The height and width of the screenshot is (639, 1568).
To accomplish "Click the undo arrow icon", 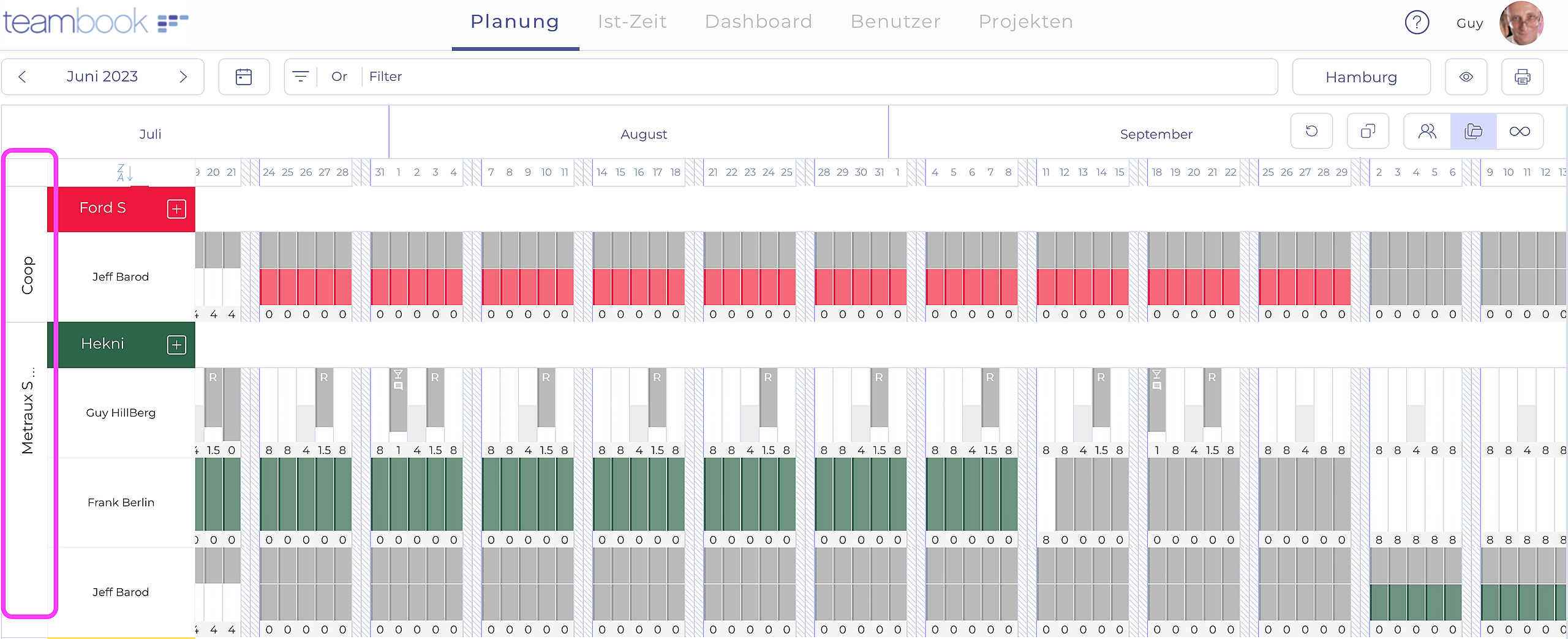I will pos(1311,131).
